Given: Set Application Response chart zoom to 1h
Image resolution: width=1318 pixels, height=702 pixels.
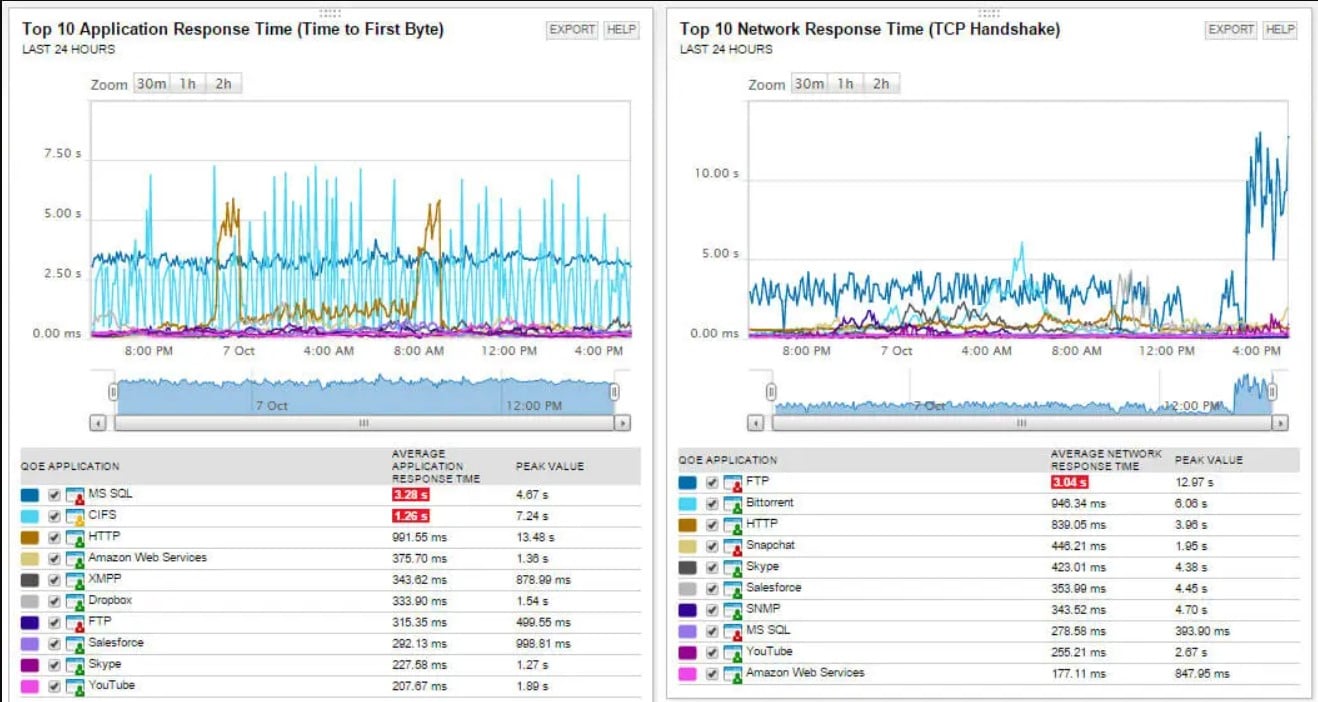Looking at the screenshot, I should [x=188, y=84].
